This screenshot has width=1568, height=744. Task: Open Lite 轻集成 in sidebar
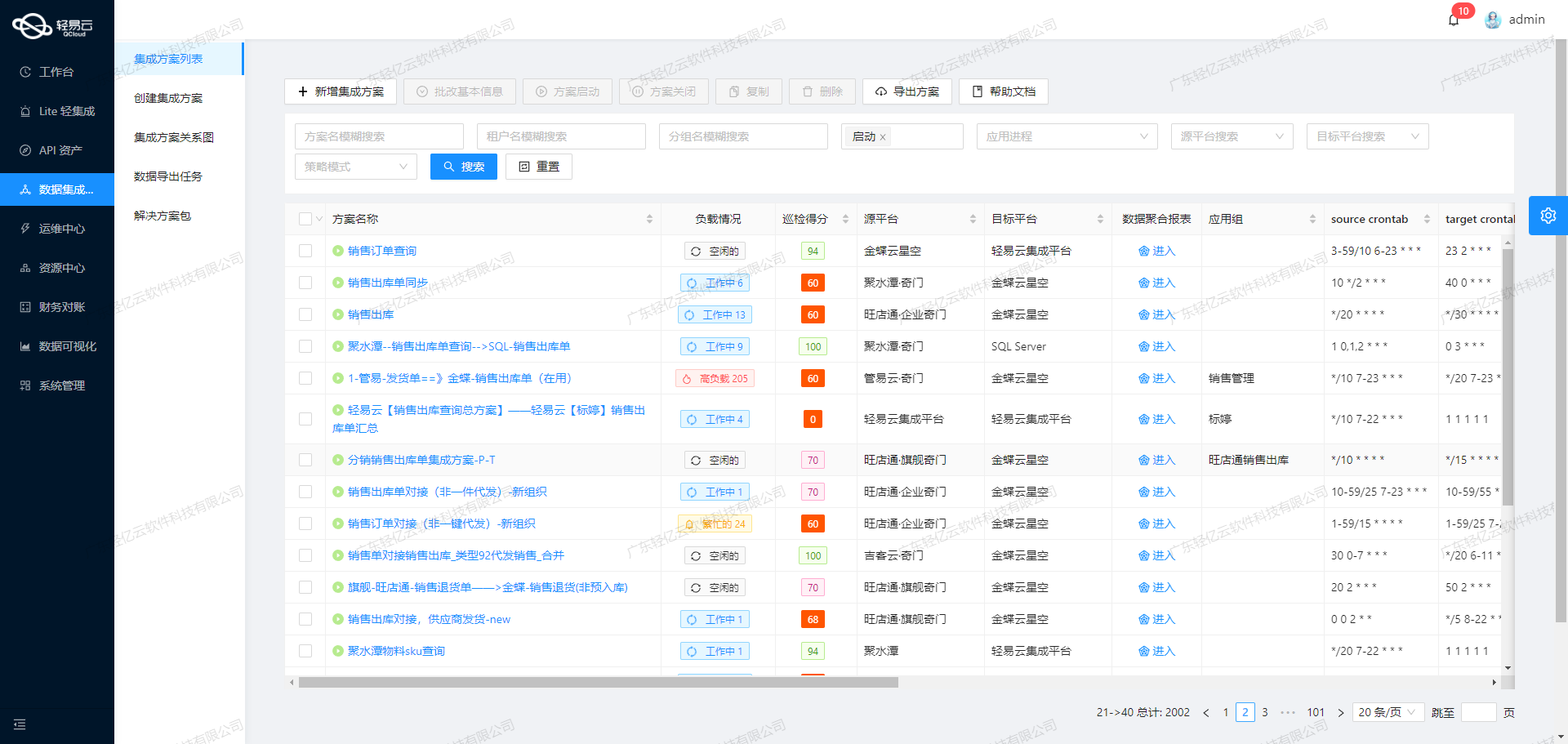[57, 111]
